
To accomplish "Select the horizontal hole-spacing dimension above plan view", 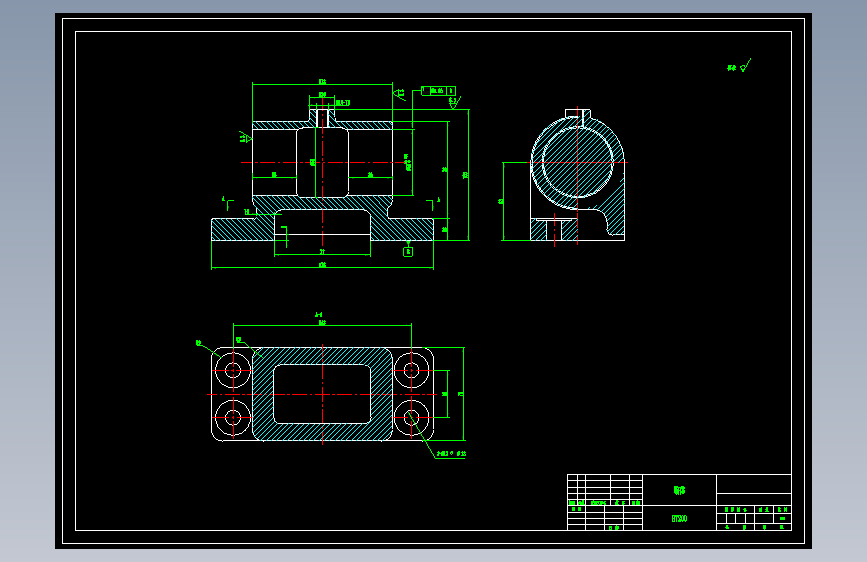I will point(322,323).
